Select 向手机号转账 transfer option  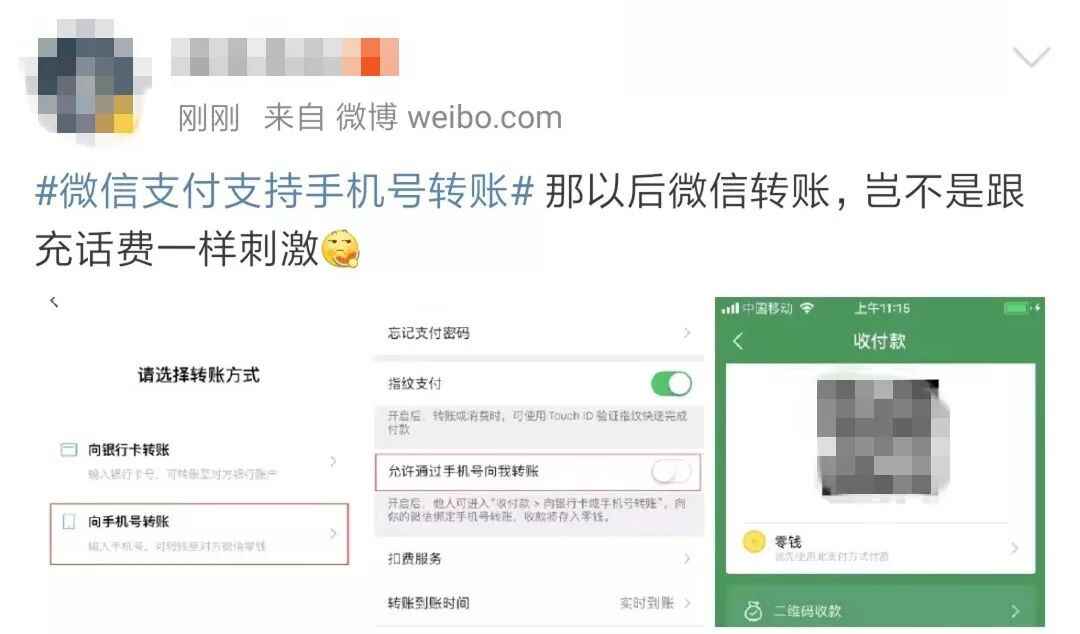coord(199,534)
